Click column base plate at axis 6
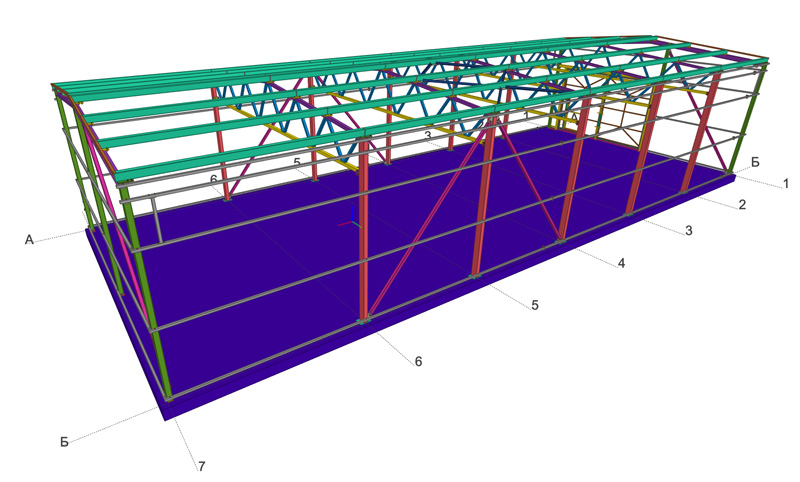The image size is (800, 482). (x=364, y=320)
